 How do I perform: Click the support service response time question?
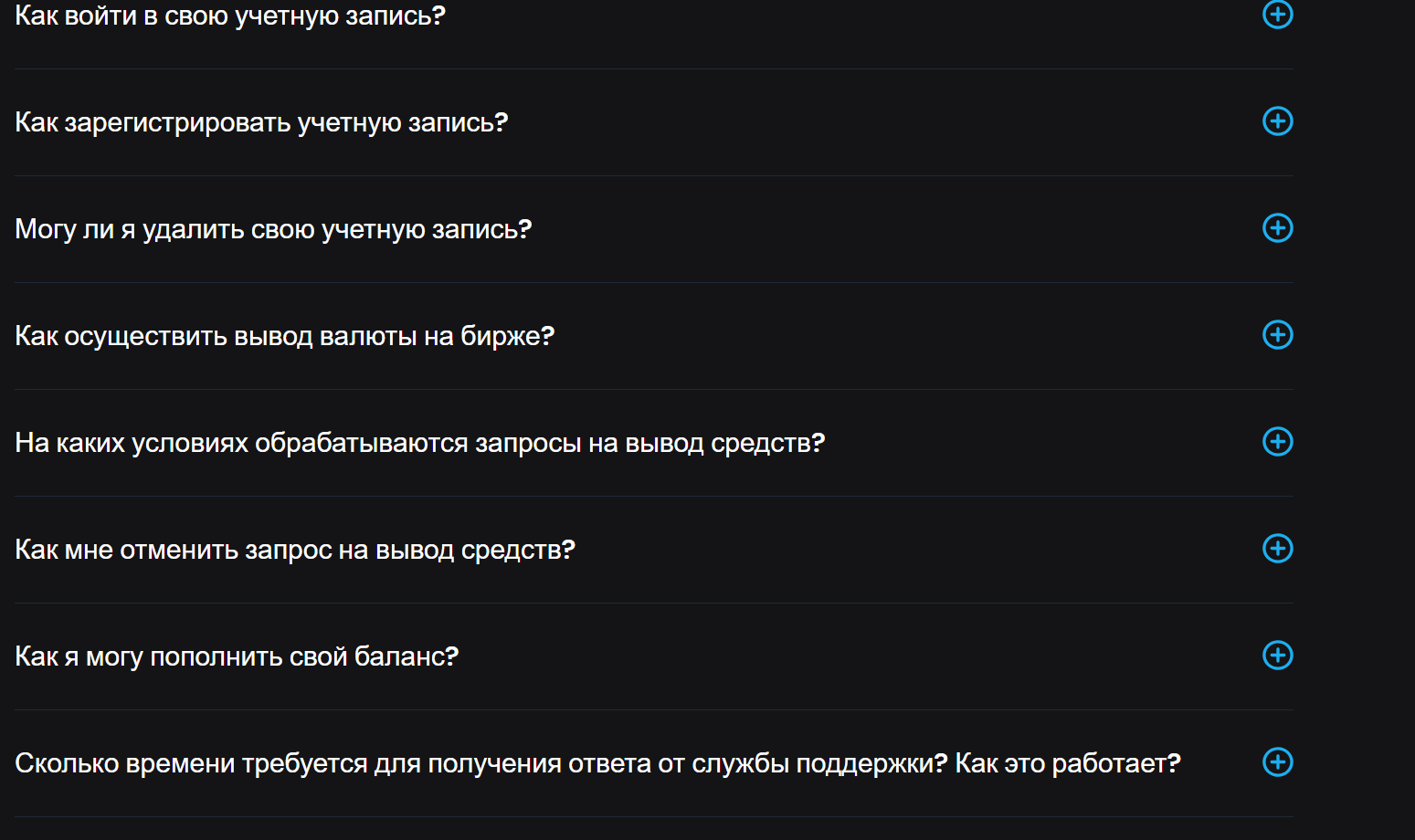pyautogui.click(x=597, y=762)
